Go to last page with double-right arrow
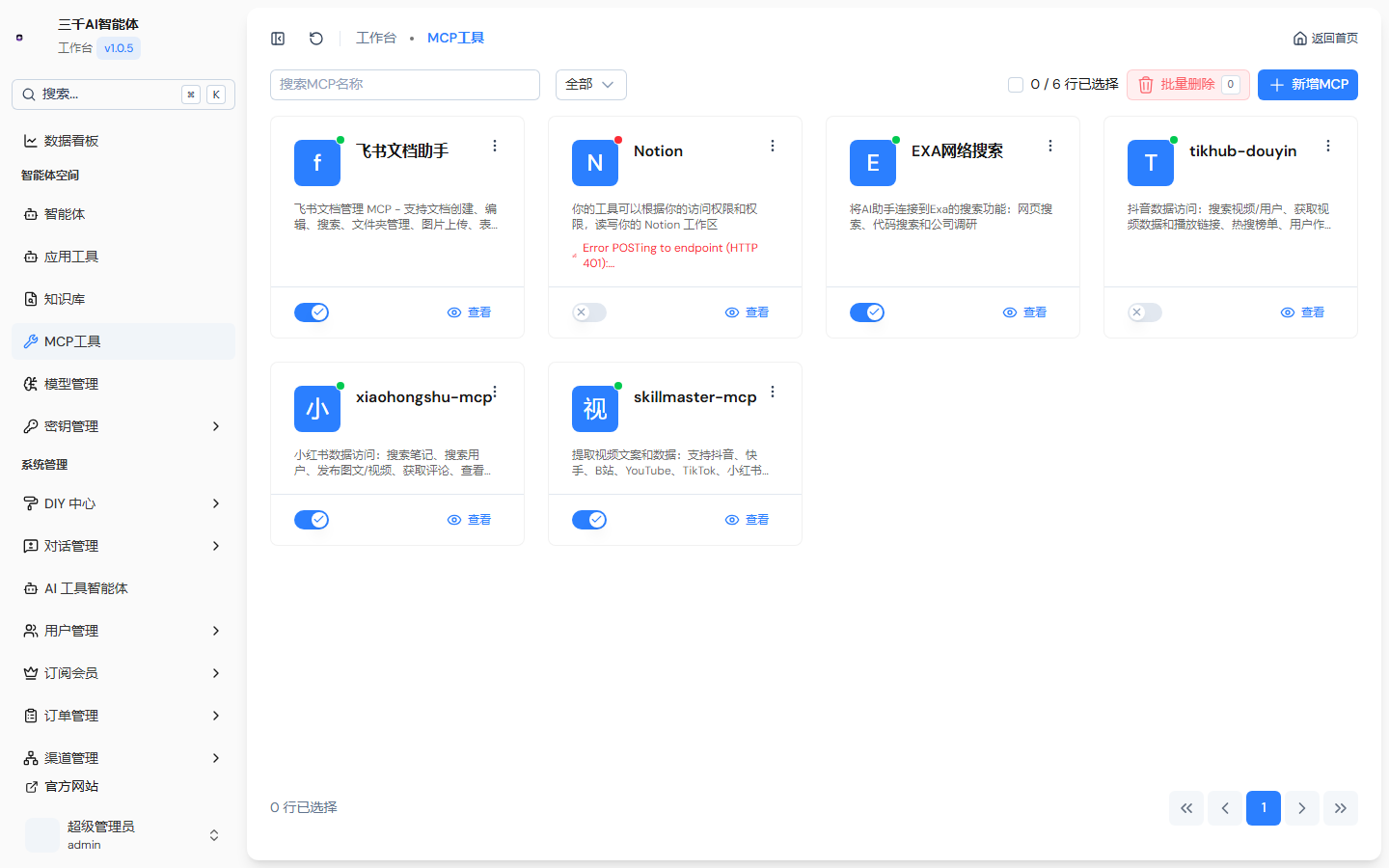 pyautogui.click(x=1341, y=808)
